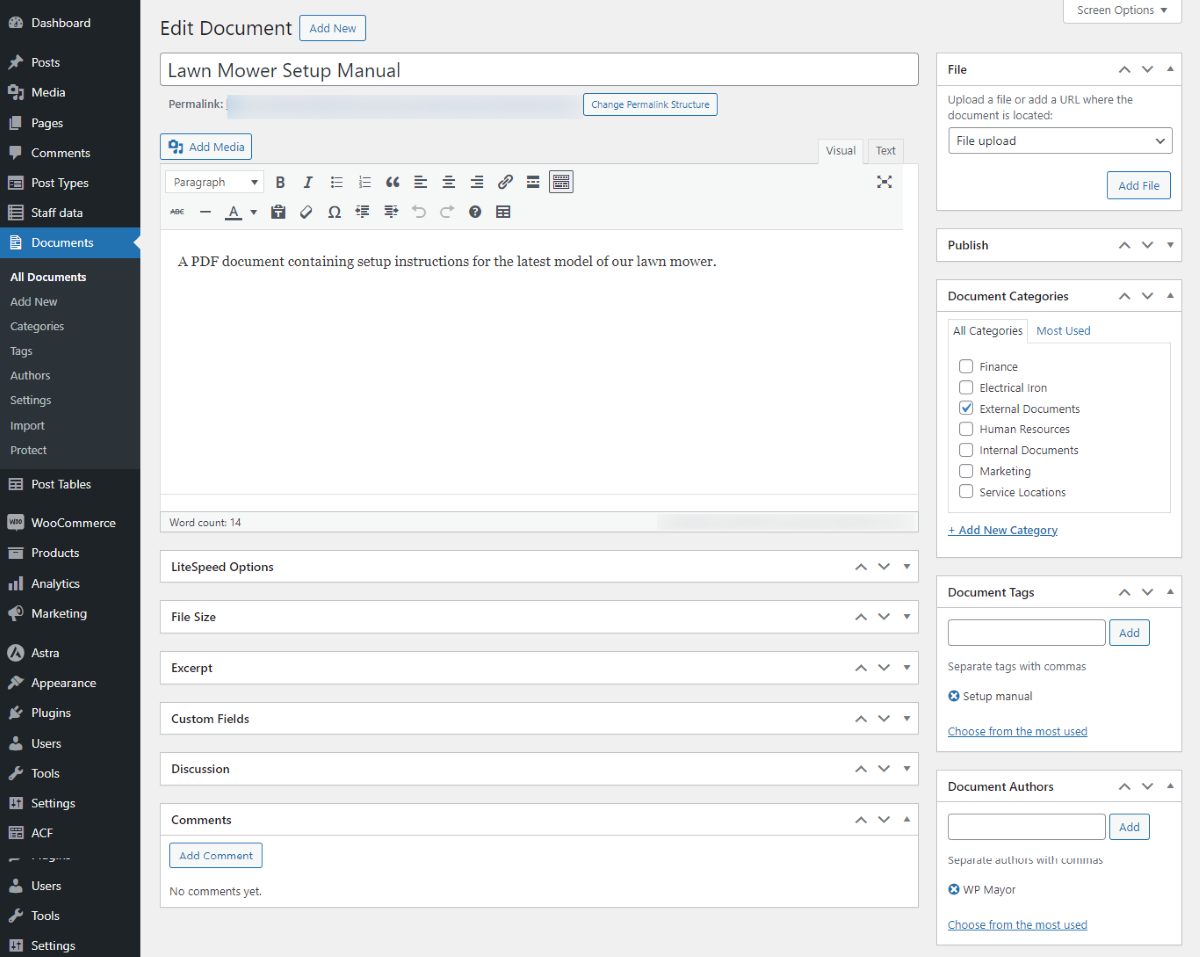The height and width of the screenshot is (957, 1200).
Task: Click Choose from most used tags link
Action: 1017,731
